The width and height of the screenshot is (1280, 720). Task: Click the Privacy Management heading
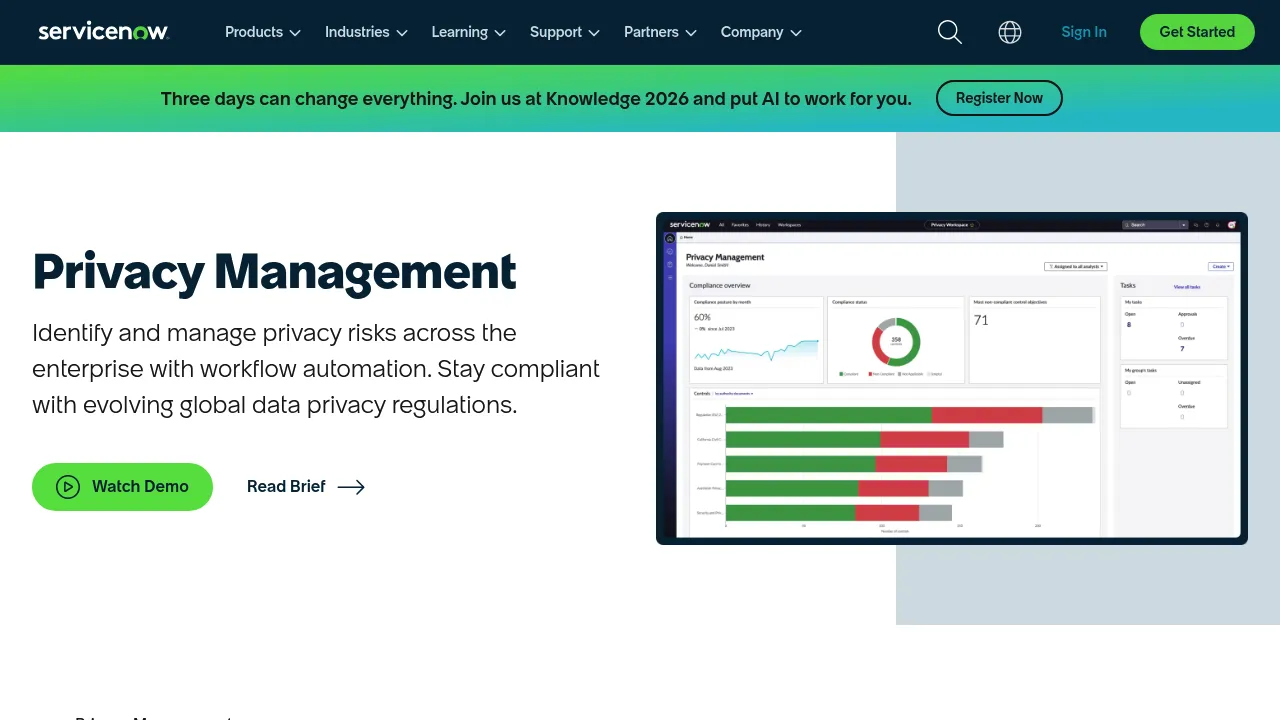[x=275, y=271]
